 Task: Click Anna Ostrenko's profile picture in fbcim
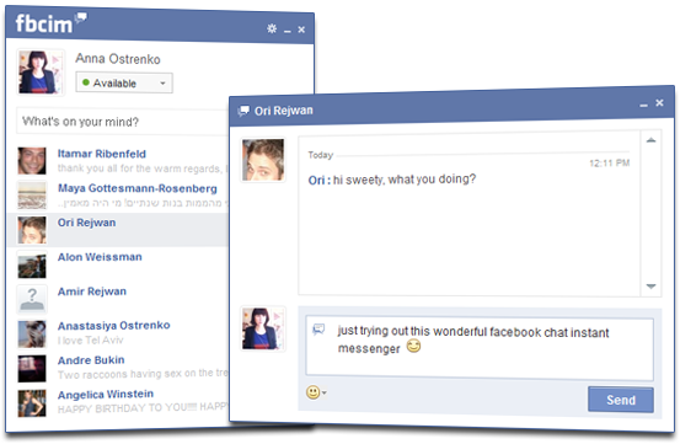pyautogui.click(x=40, y=72)
